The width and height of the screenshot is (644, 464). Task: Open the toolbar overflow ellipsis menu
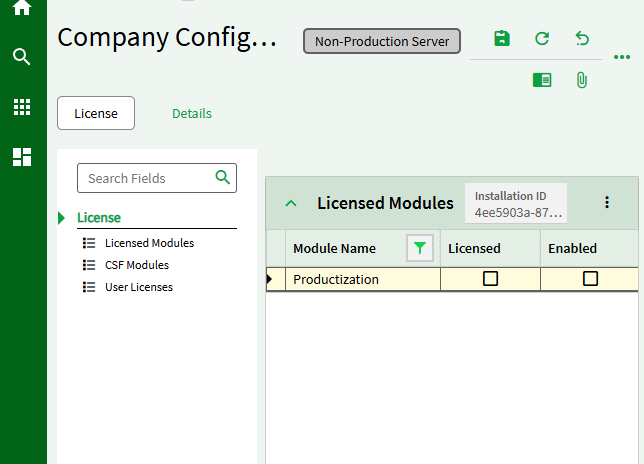coord(621,57)
